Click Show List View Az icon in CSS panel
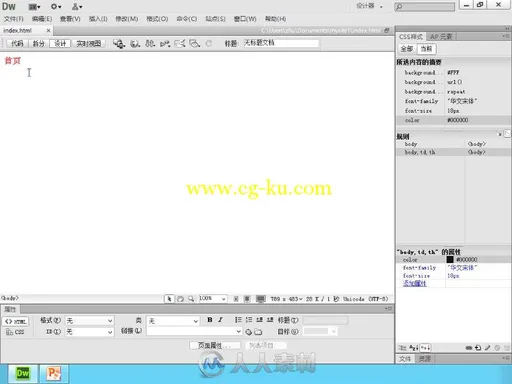 pyautogui.click(x=414, y=348)
